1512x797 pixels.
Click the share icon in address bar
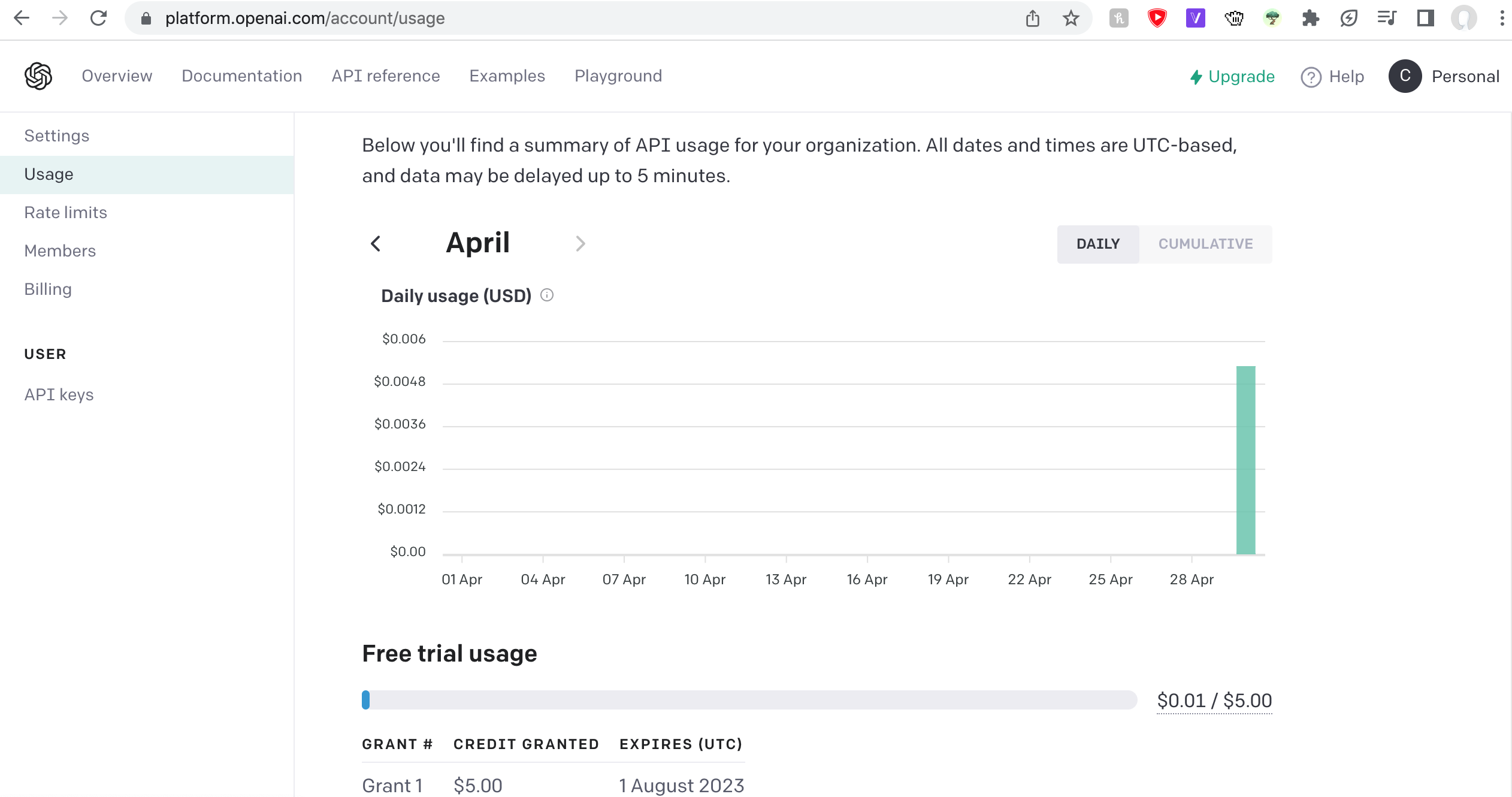pos(1032,19)
